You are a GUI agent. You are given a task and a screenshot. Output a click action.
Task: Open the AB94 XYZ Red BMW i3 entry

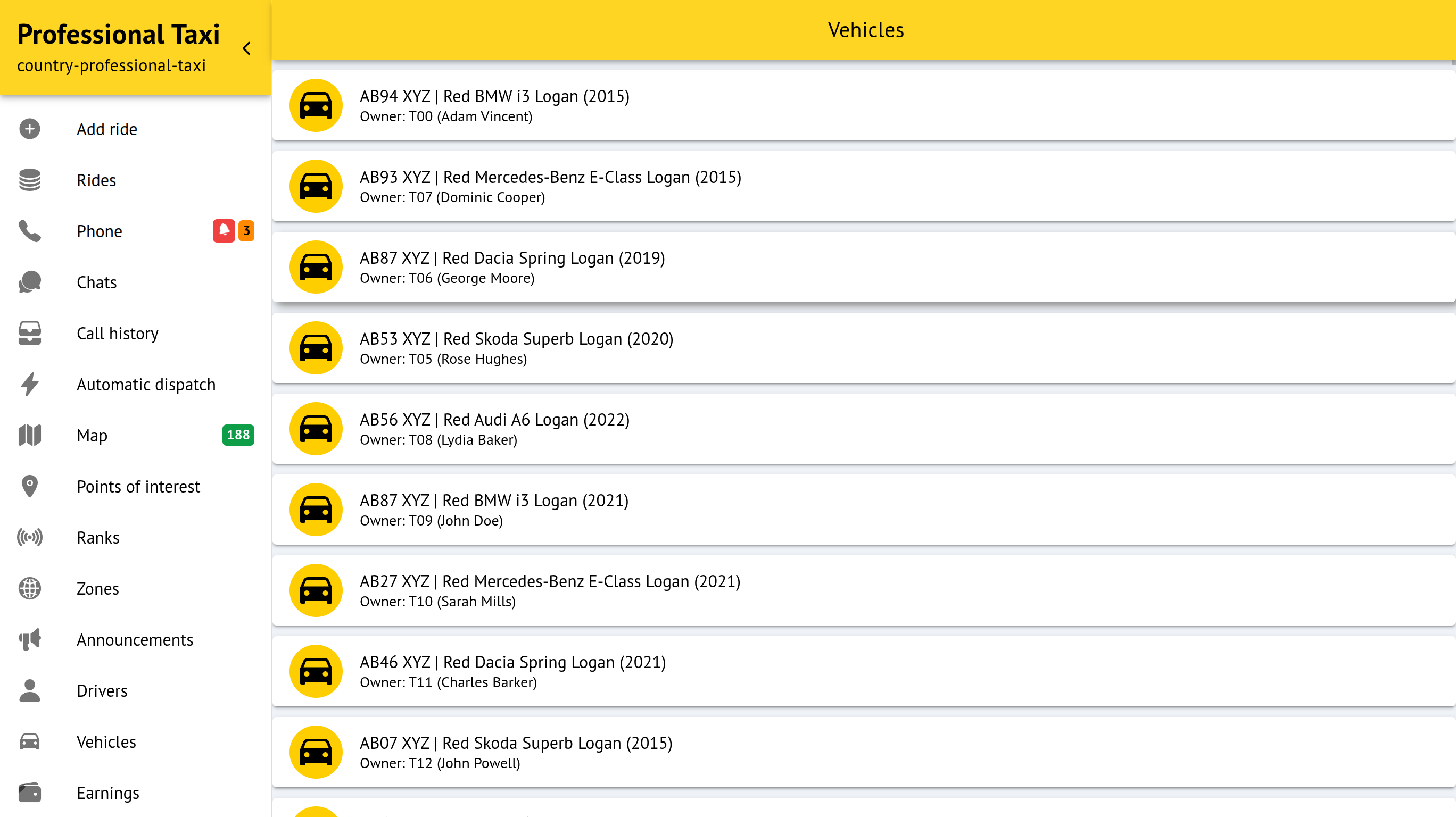(494, 105)
